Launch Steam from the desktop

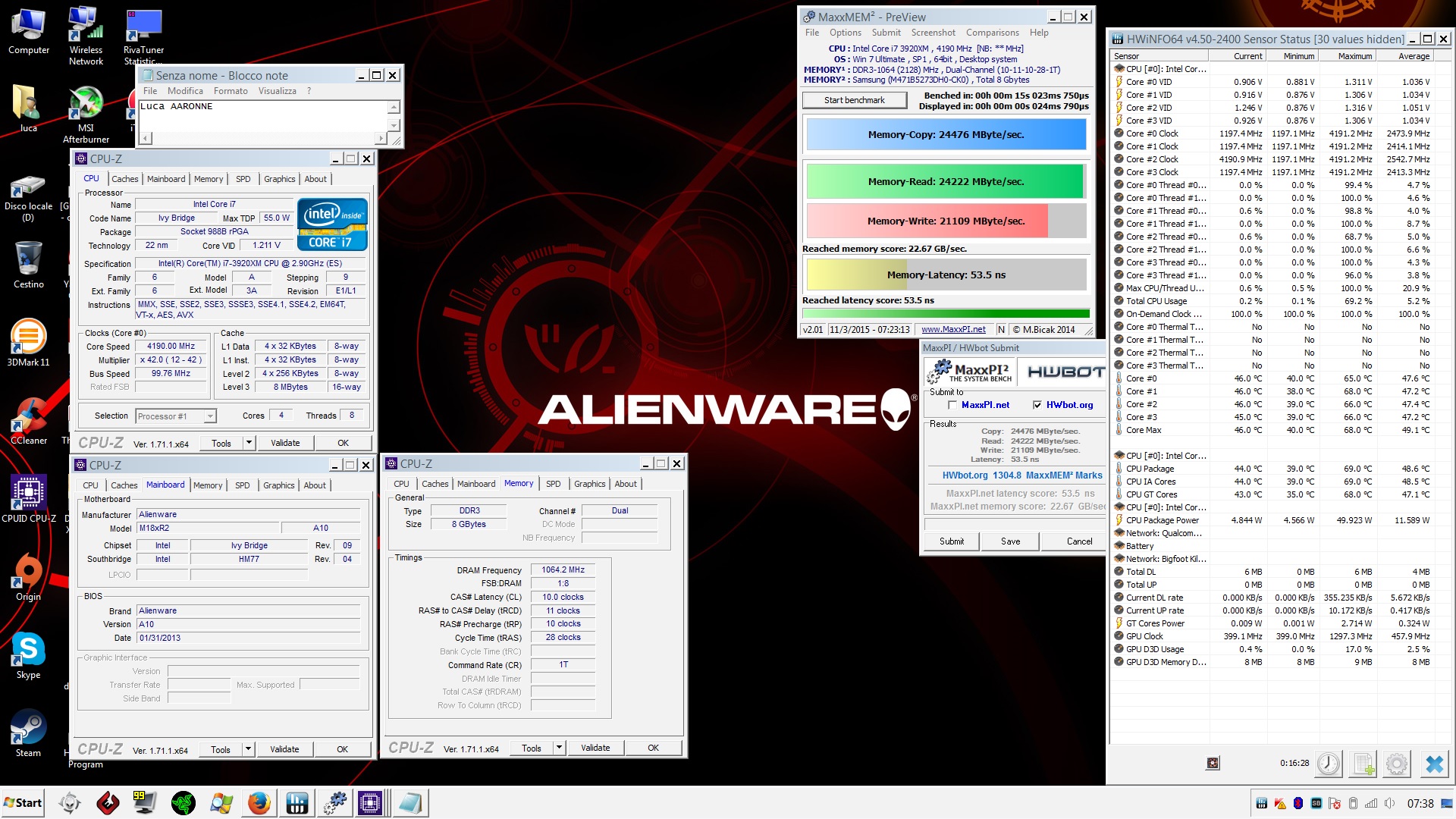point(29,733)
